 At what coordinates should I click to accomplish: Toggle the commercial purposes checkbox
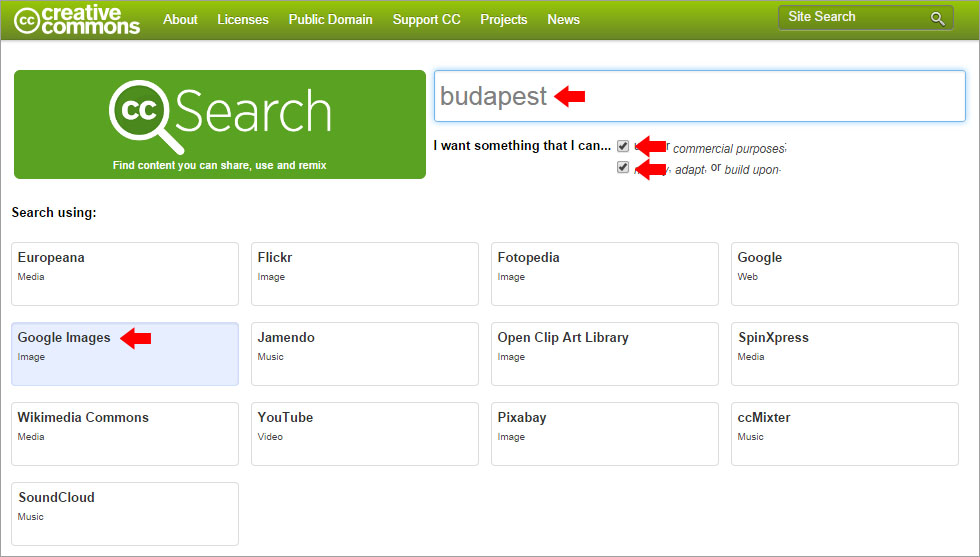pos(622,146)
